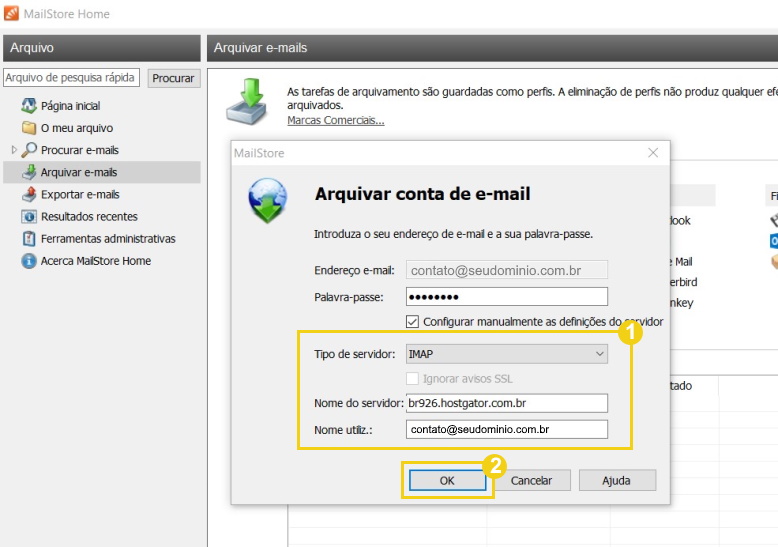Open the Marcas Comerciais link
This screenshot has width=778, height=547.
point(336,120)
